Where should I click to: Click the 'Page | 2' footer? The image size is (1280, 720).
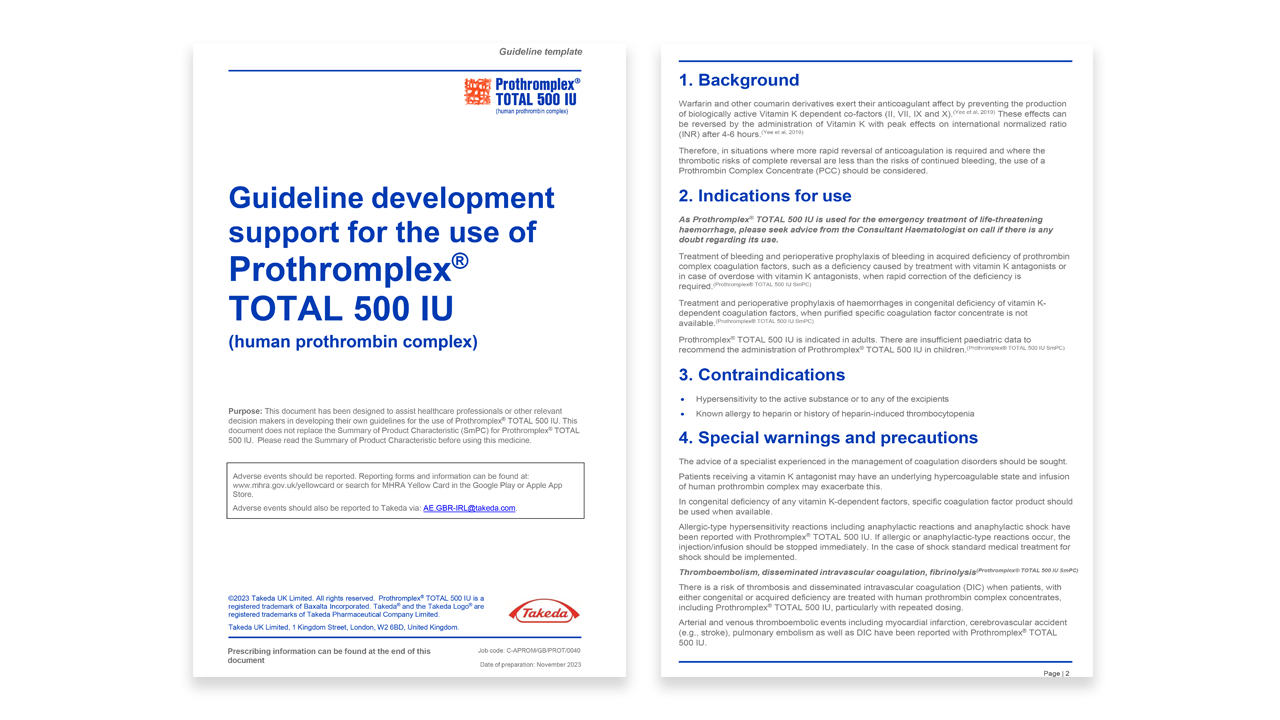(1056, 673)
